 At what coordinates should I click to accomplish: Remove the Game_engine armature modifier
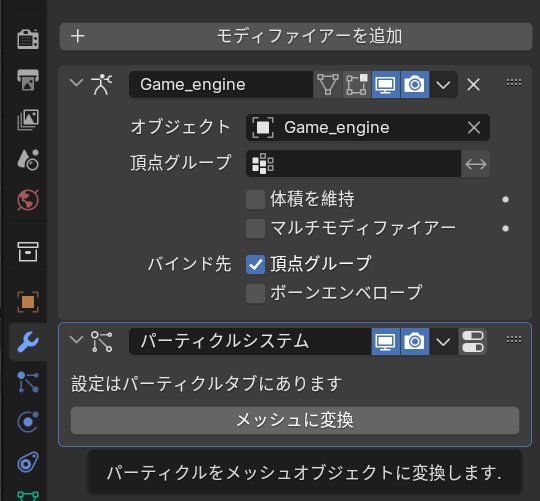474,85
